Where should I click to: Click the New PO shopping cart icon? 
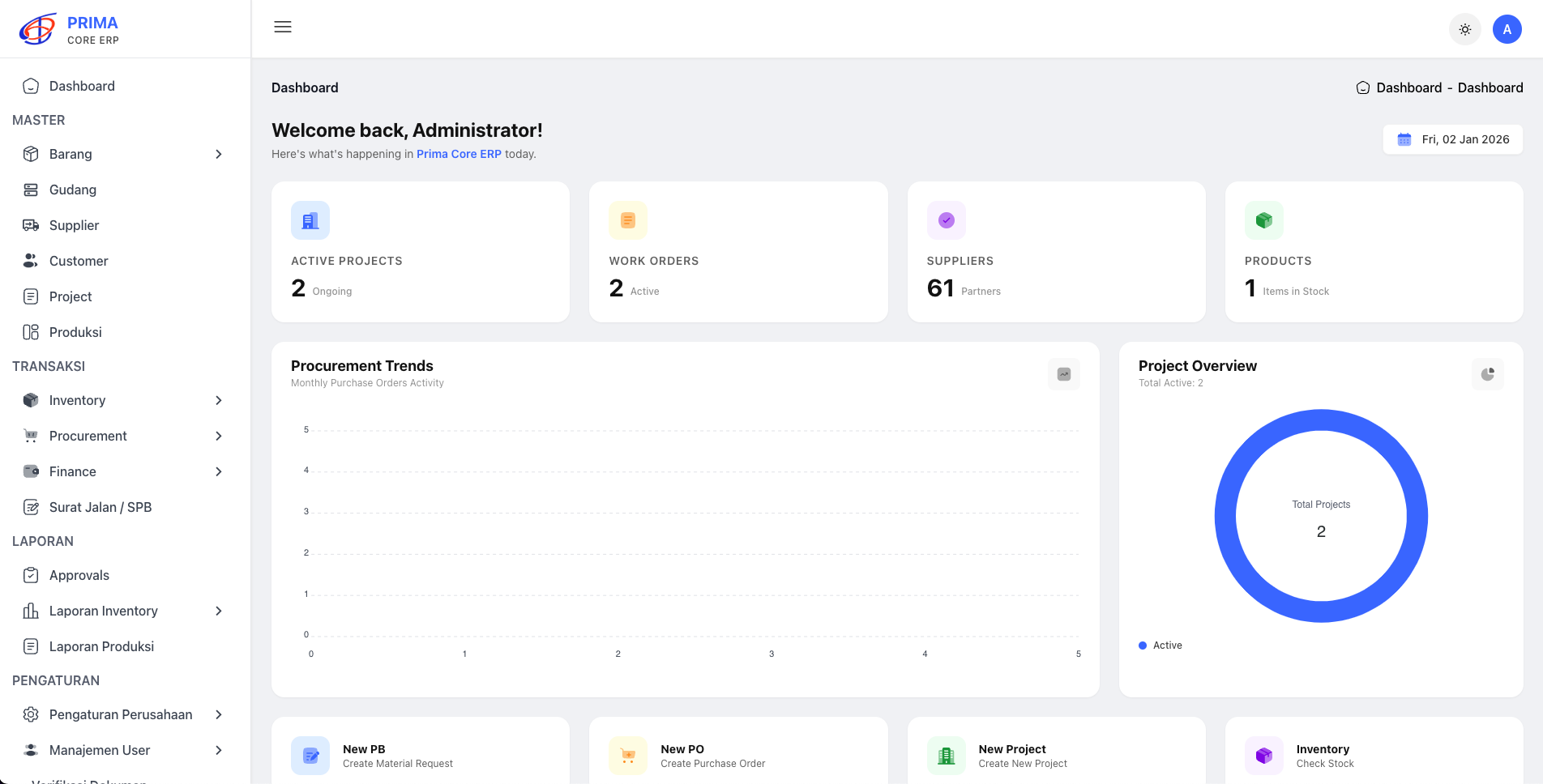(x=628, y=756)
